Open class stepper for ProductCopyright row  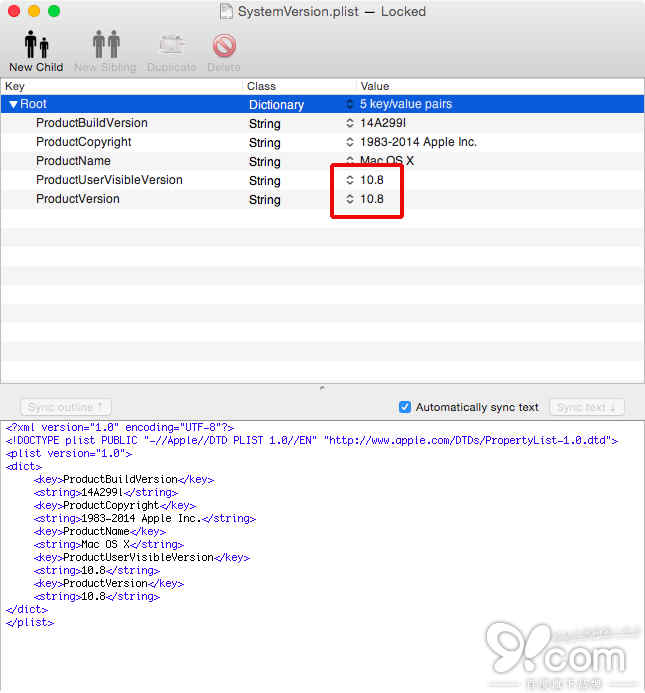click(350, 142)
